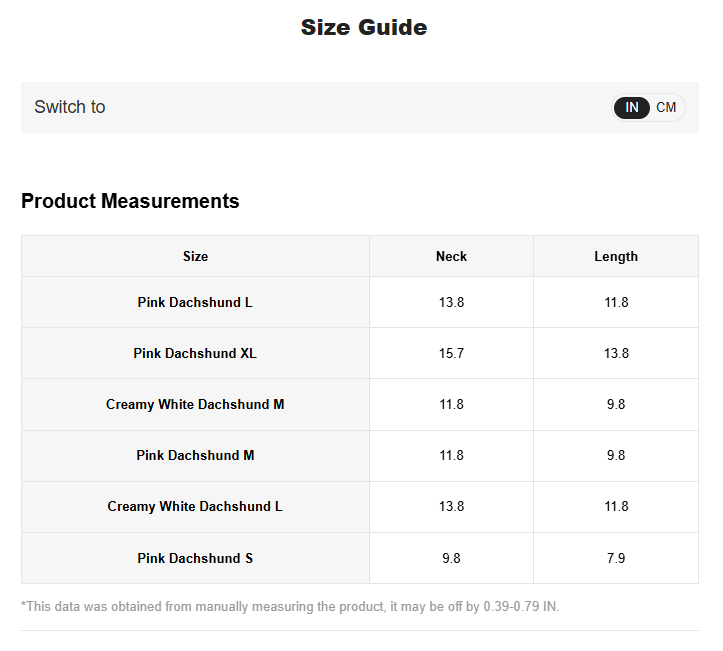Click the Size Guide title
The height and width of the screenshot is (651, 723).
point(364,27)
